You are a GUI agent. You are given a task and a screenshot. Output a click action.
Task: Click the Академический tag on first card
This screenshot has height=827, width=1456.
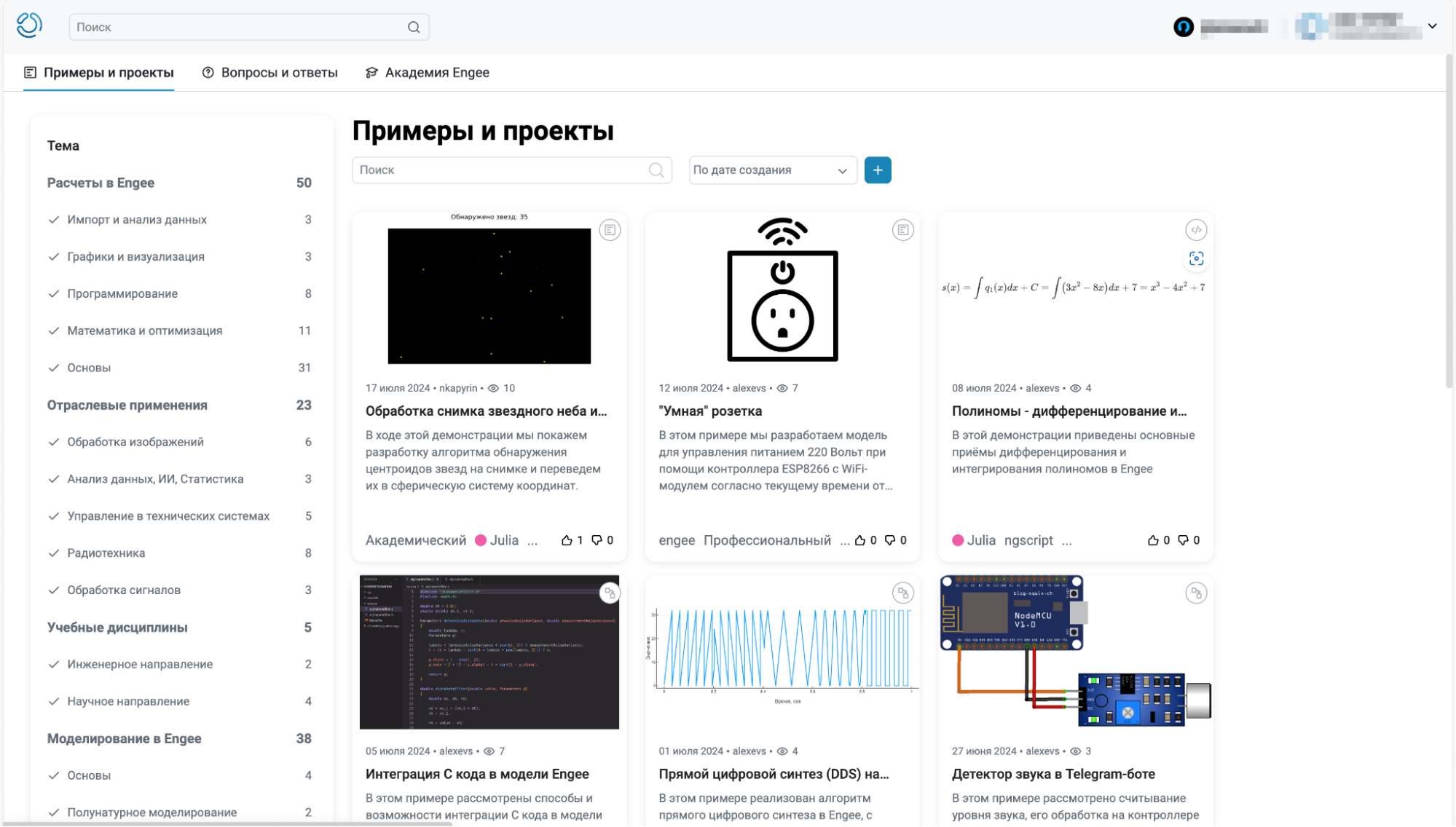[416, 541]
